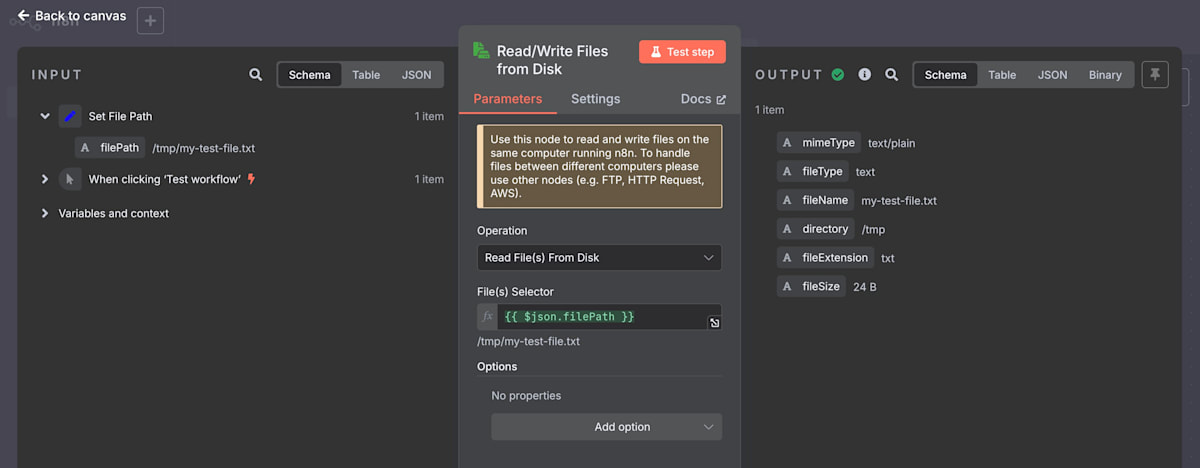Viewport: 1200px width, 468px height.
Task: Select the mimeType output pill
Action: (819, 143)
